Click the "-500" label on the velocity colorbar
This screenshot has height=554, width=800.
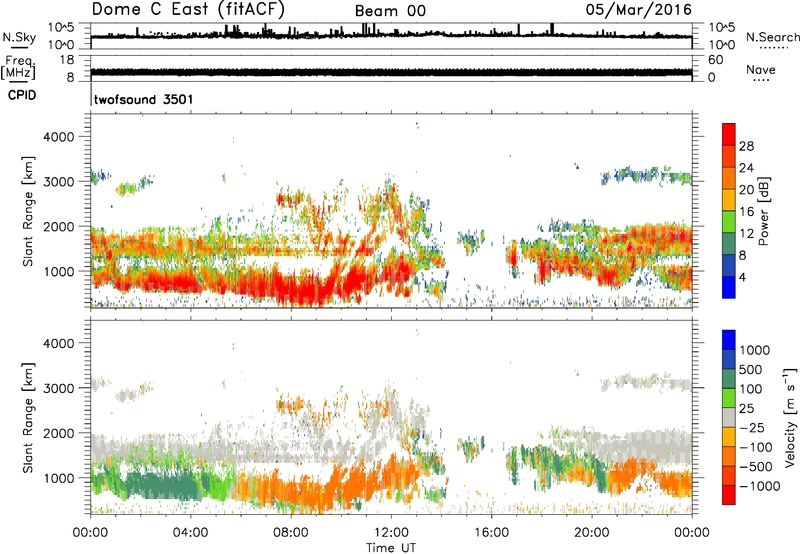coord(755,467)
